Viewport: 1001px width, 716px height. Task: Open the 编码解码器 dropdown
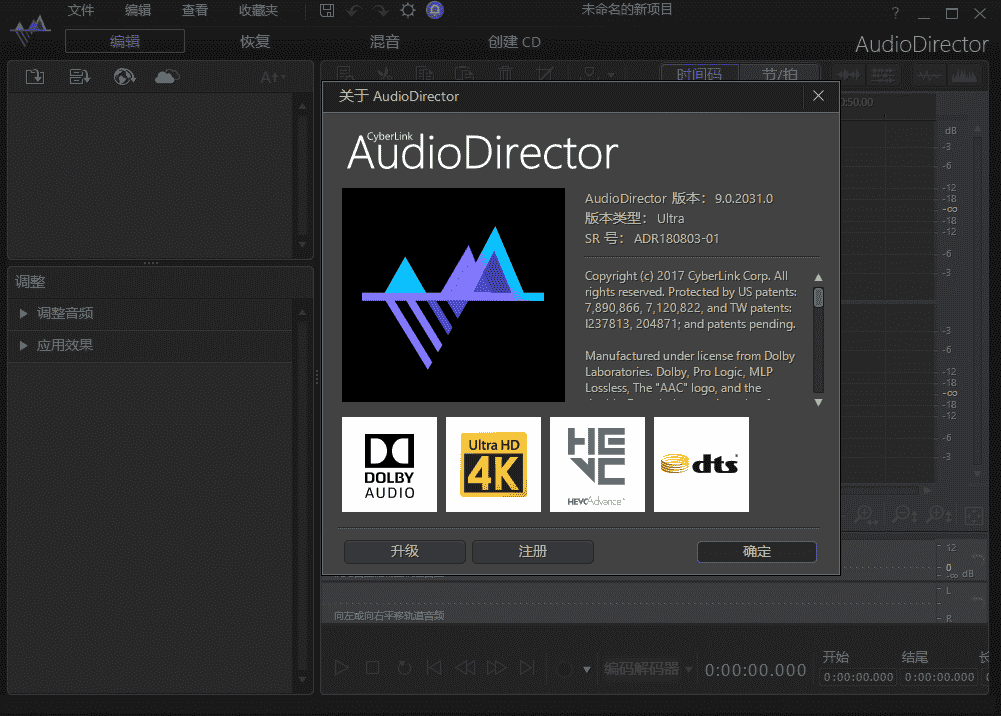click(648, 669)
